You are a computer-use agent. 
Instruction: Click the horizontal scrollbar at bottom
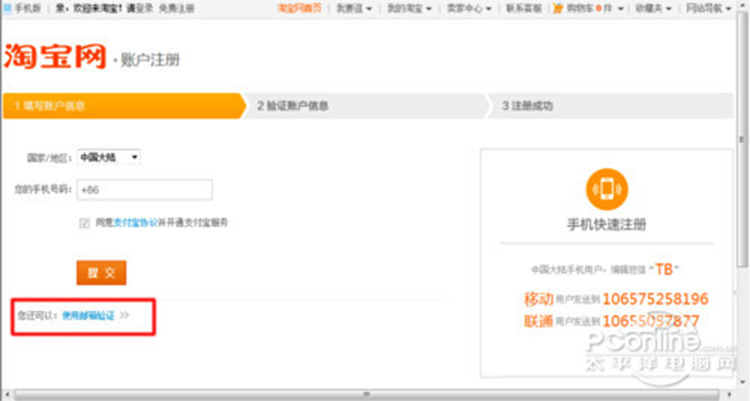[366, 395]
